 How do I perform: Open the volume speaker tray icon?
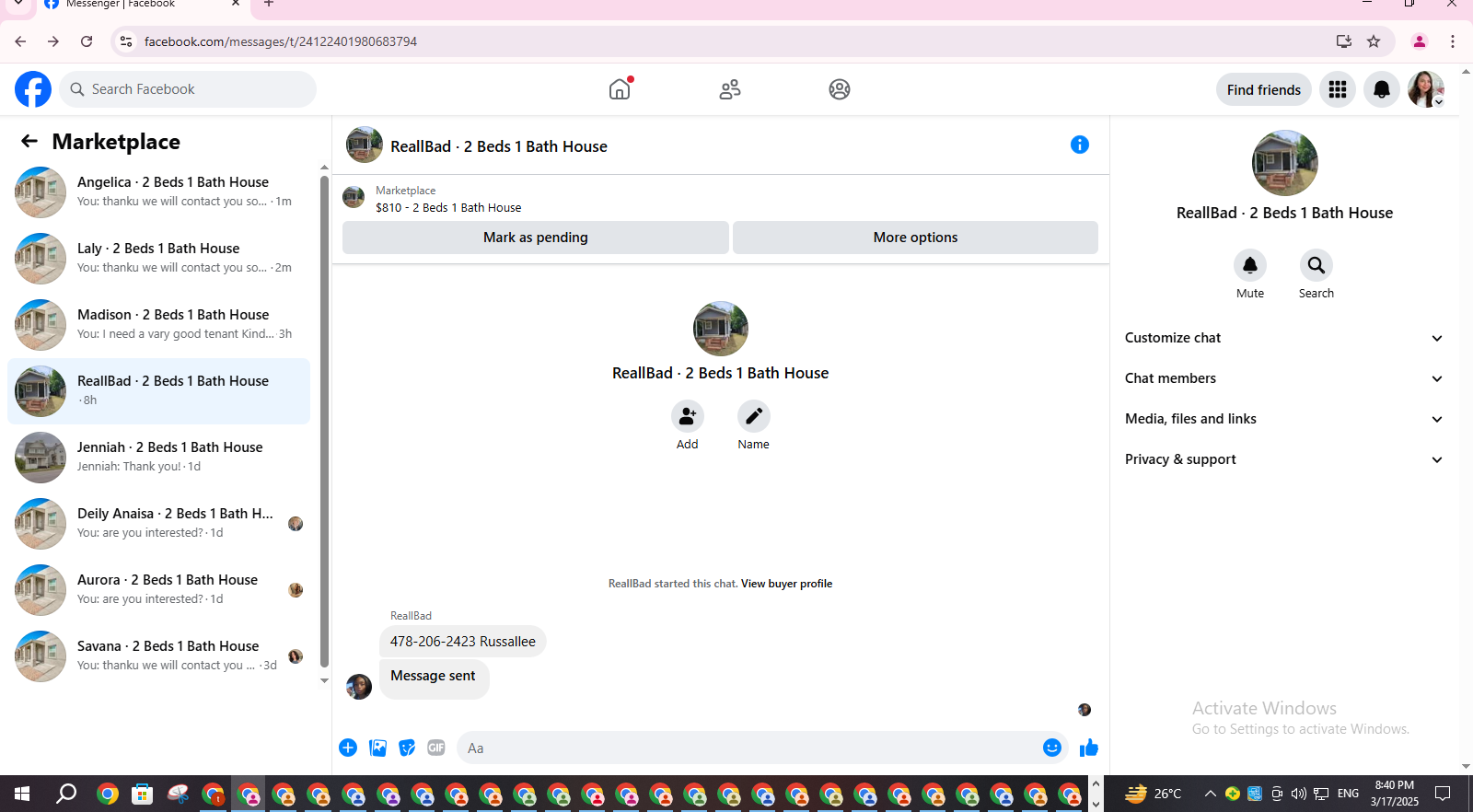point(1299,794)
